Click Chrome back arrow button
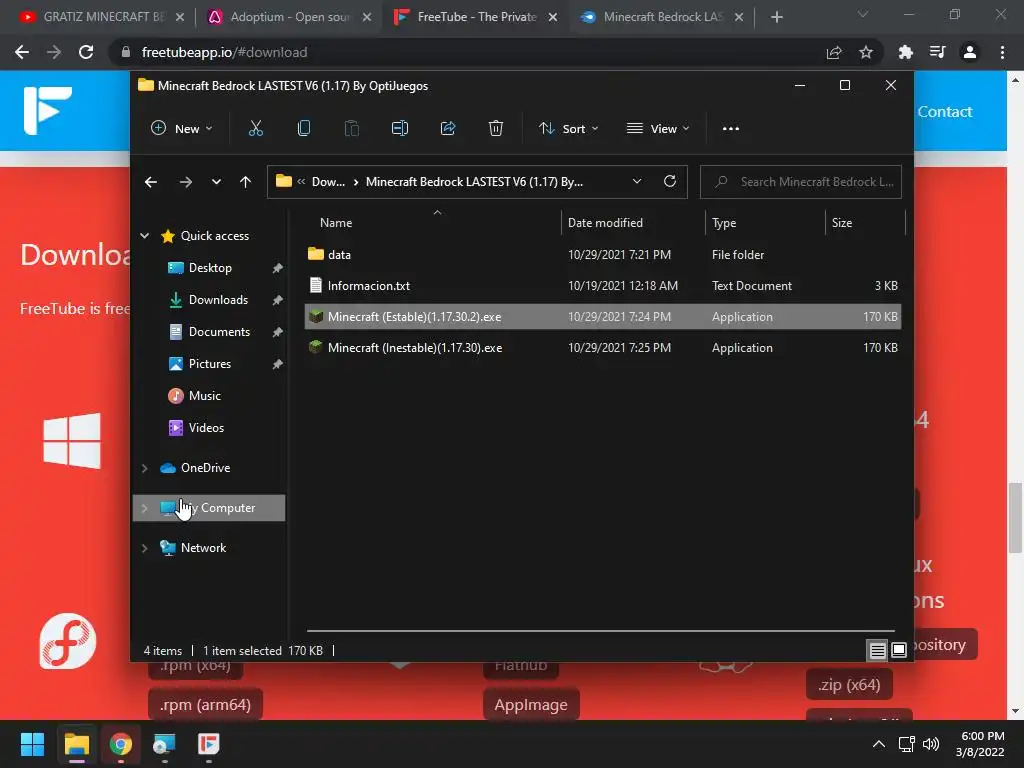Viewport: 1024px width, 768px height. (x=22, y=52)
